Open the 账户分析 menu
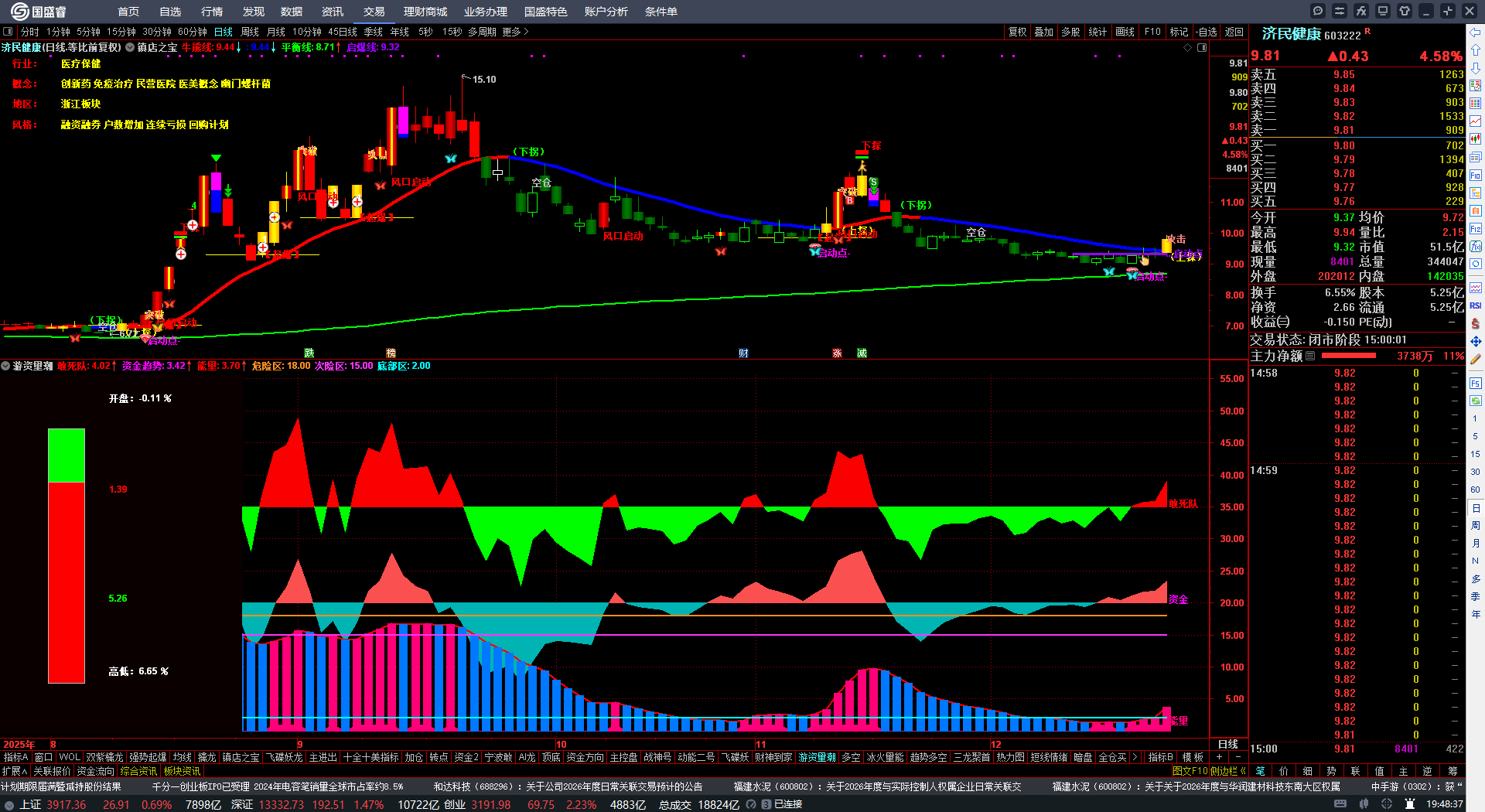This screenshot has width=1485, height=812. click(606, 12)
